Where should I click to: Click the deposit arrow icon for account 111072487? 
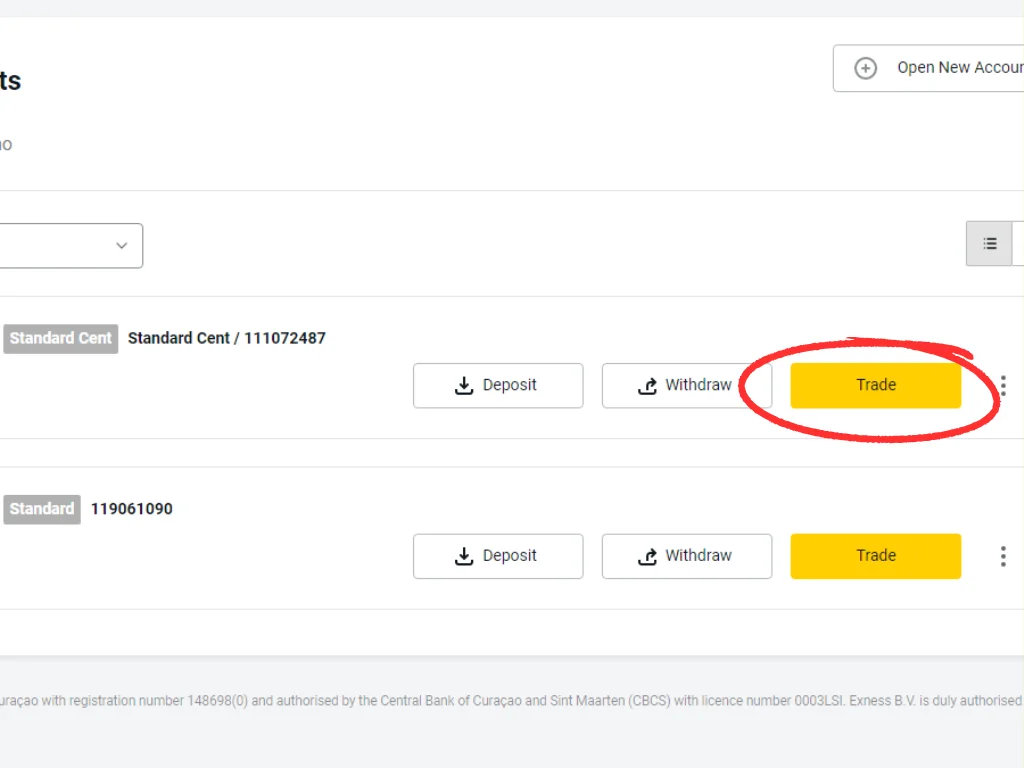tap(464, 386)
